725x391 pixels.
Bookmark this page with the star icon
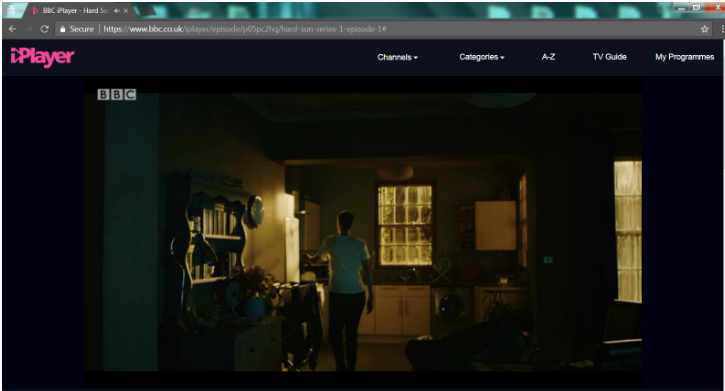pos(704,29)
